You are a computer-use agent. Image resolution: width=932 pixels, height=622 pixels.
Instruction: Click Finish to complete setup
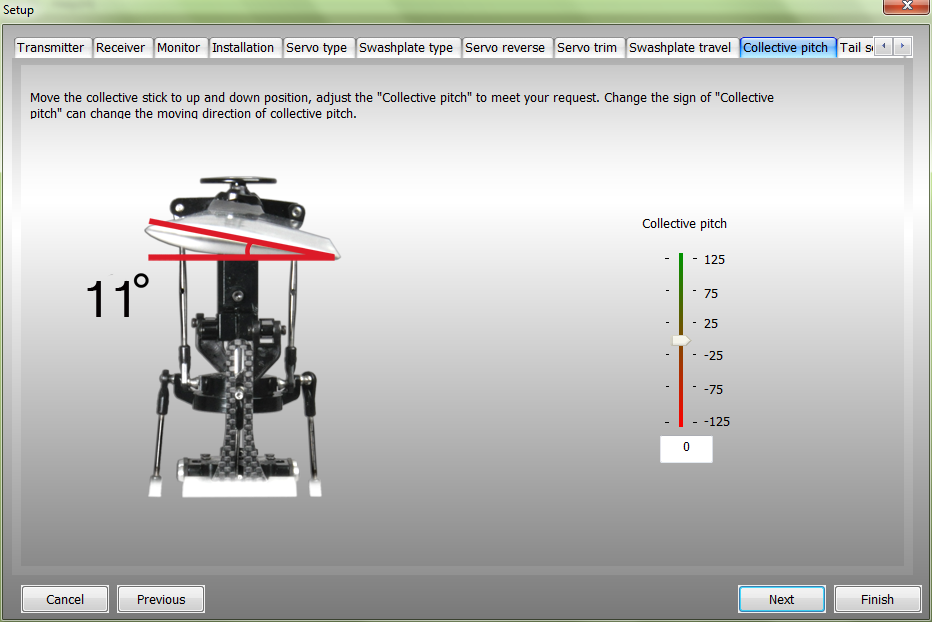[x=877, y=599]
